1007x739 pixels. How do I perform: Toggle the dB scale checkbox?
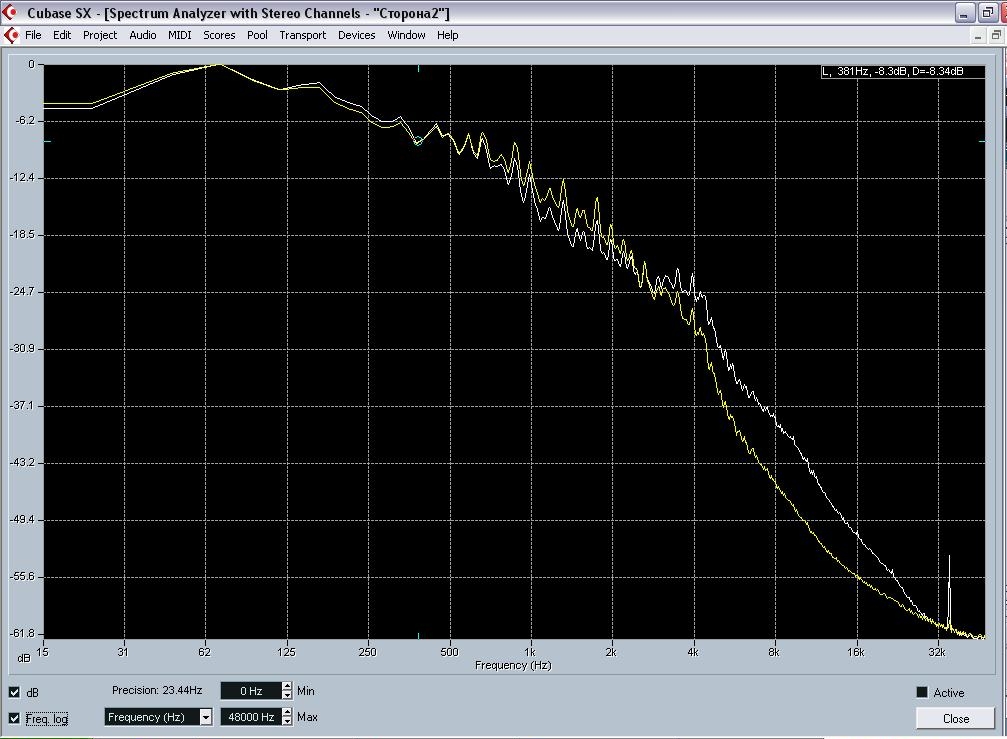click(15, 692)
